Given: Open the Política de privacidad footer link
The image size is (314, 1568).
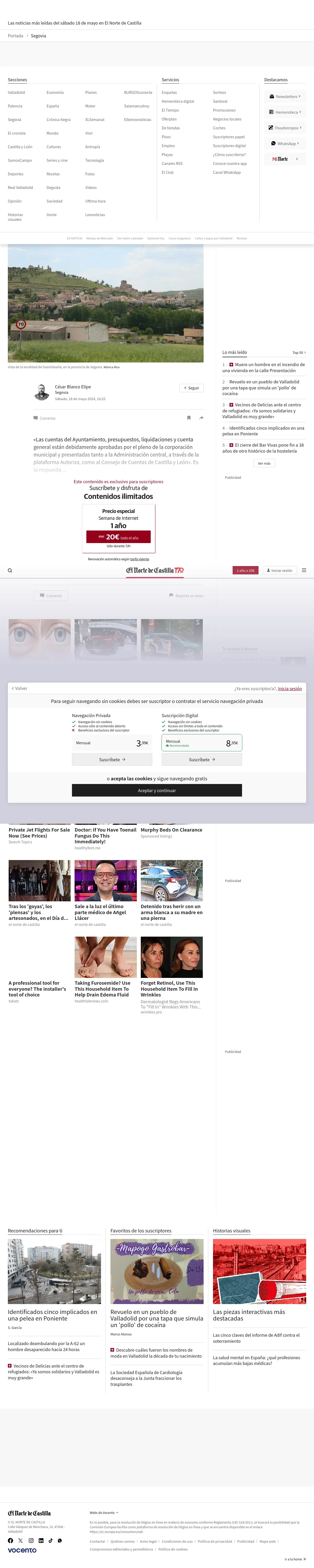Looking at the screenshot, I should [215, 1541].
